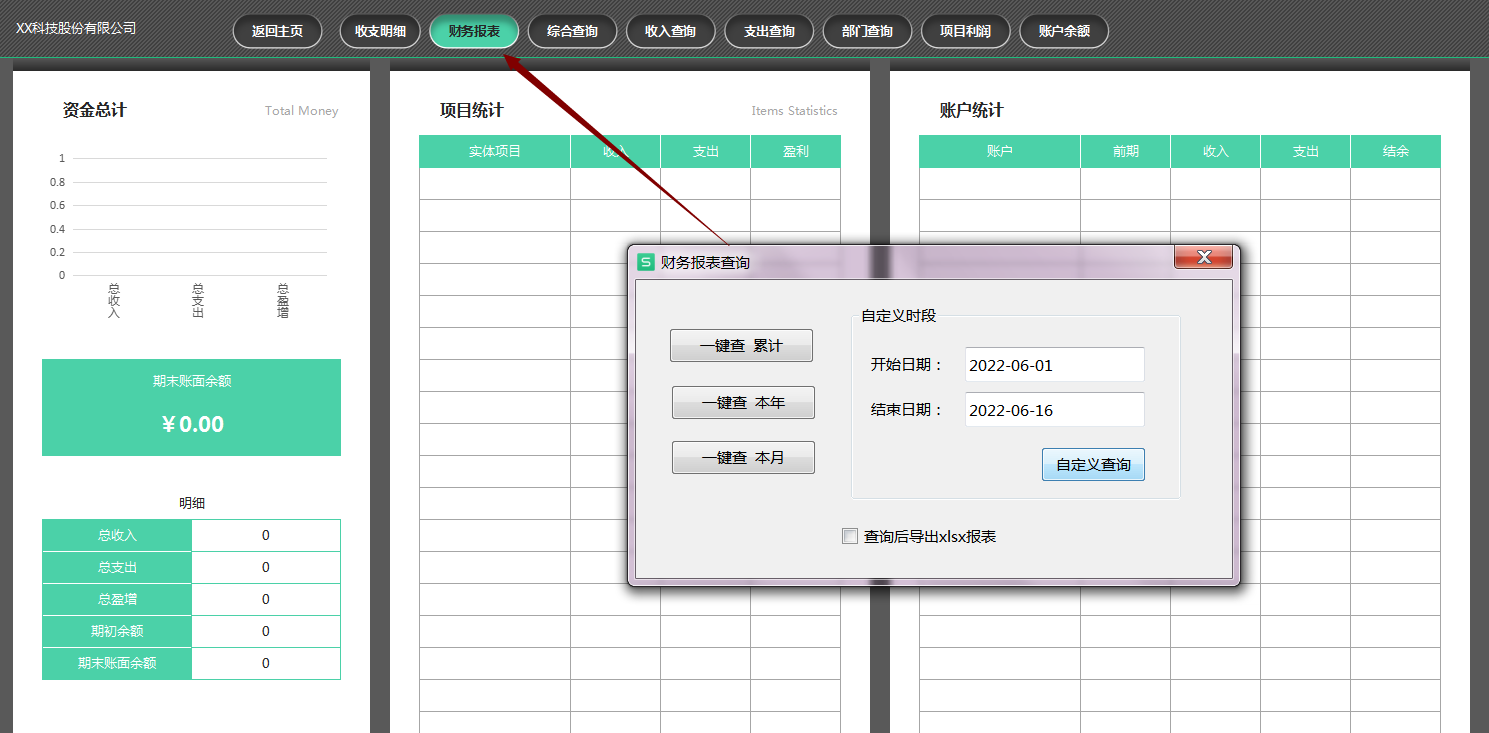Image resolution: width=1489 pixels, height=733 pixels.
Task: Open the 项目利润 tab
Action: tap(965, 31)
